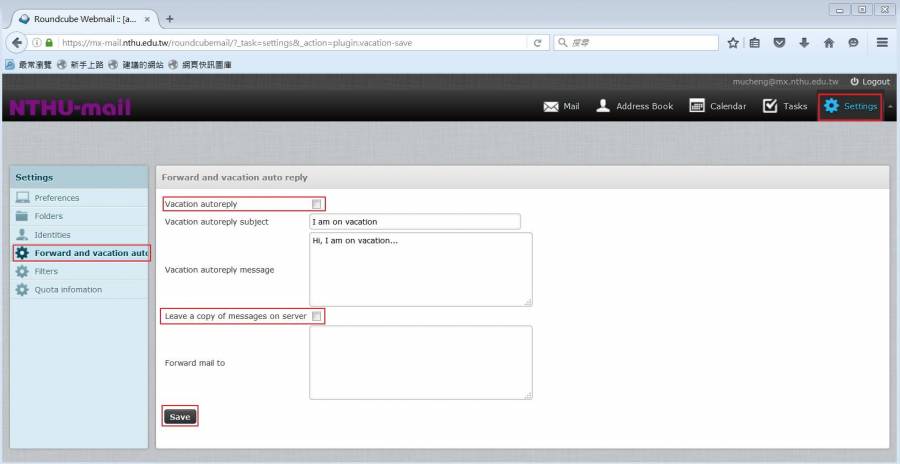
Task: Open the Calendar icon in top bar
Action: point(697,106)
